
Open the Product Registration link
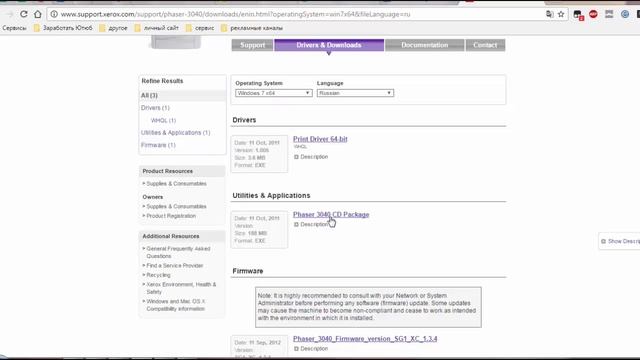point(171,216)
